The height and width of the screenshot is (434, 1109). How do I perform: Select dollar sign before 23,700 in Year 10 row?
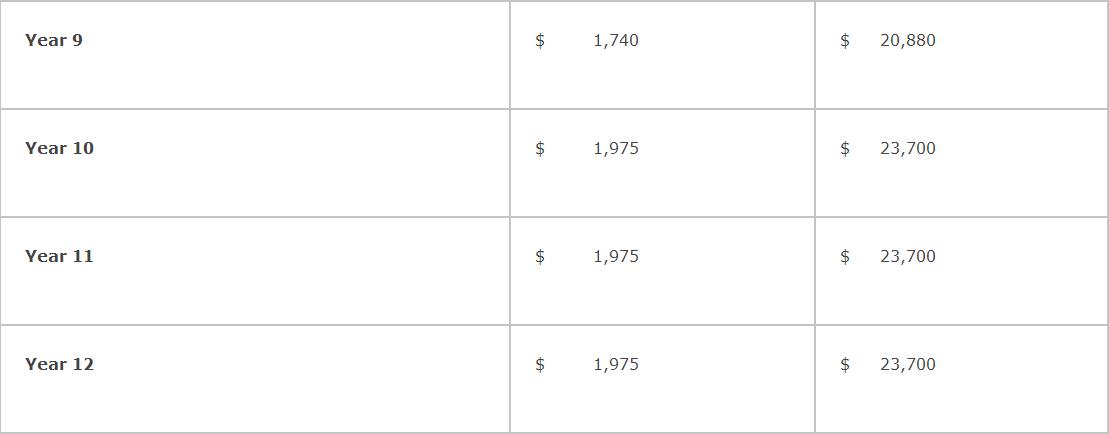point(845,148)
